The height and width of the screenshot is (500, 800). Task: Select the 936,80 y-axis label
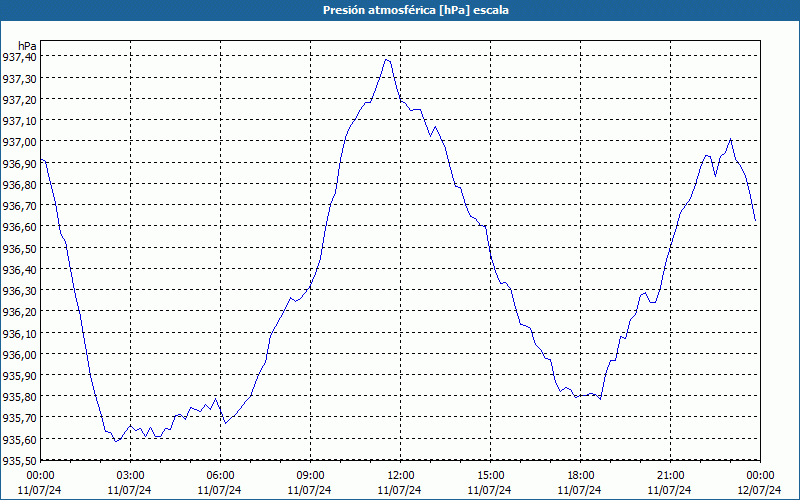19,184
